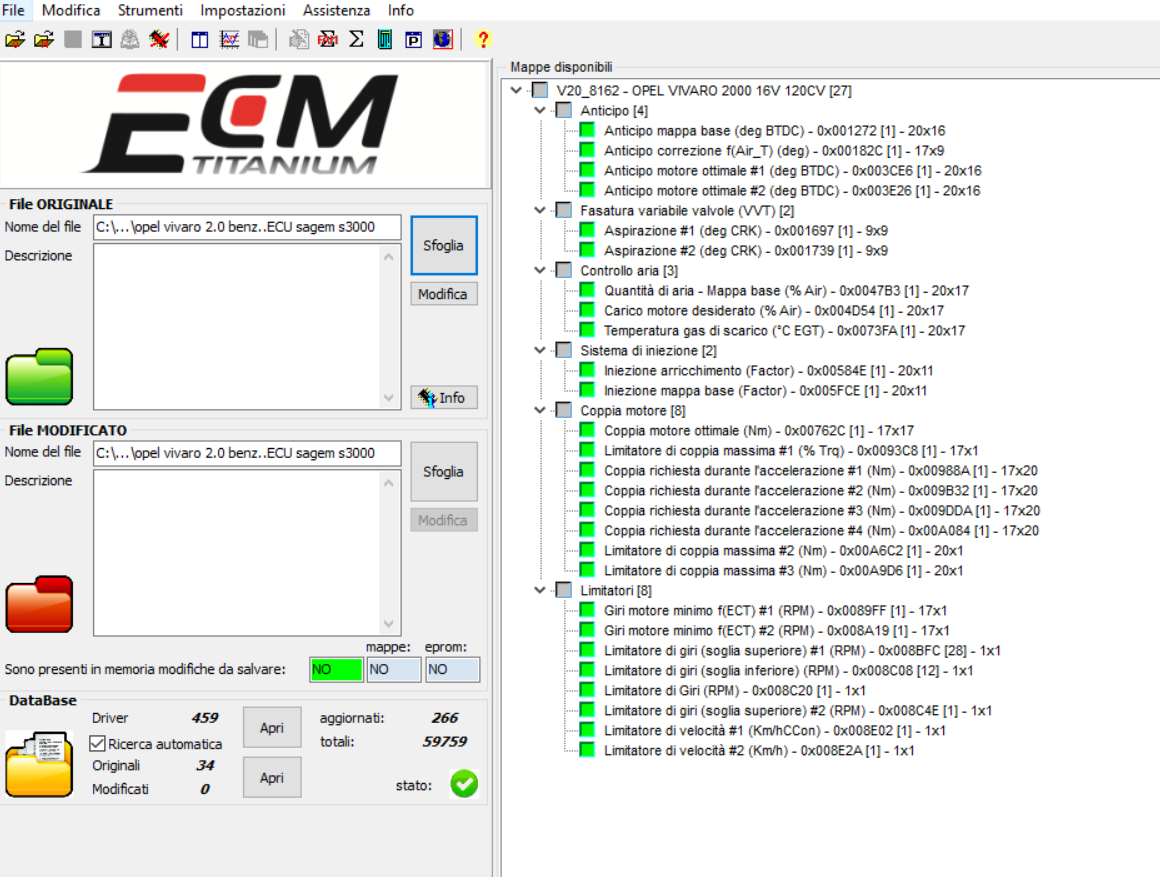This screenshot has height=877, width=1160.
Task: Click Modifica button under File ORIGINALE
Action: tap(444, 294)
